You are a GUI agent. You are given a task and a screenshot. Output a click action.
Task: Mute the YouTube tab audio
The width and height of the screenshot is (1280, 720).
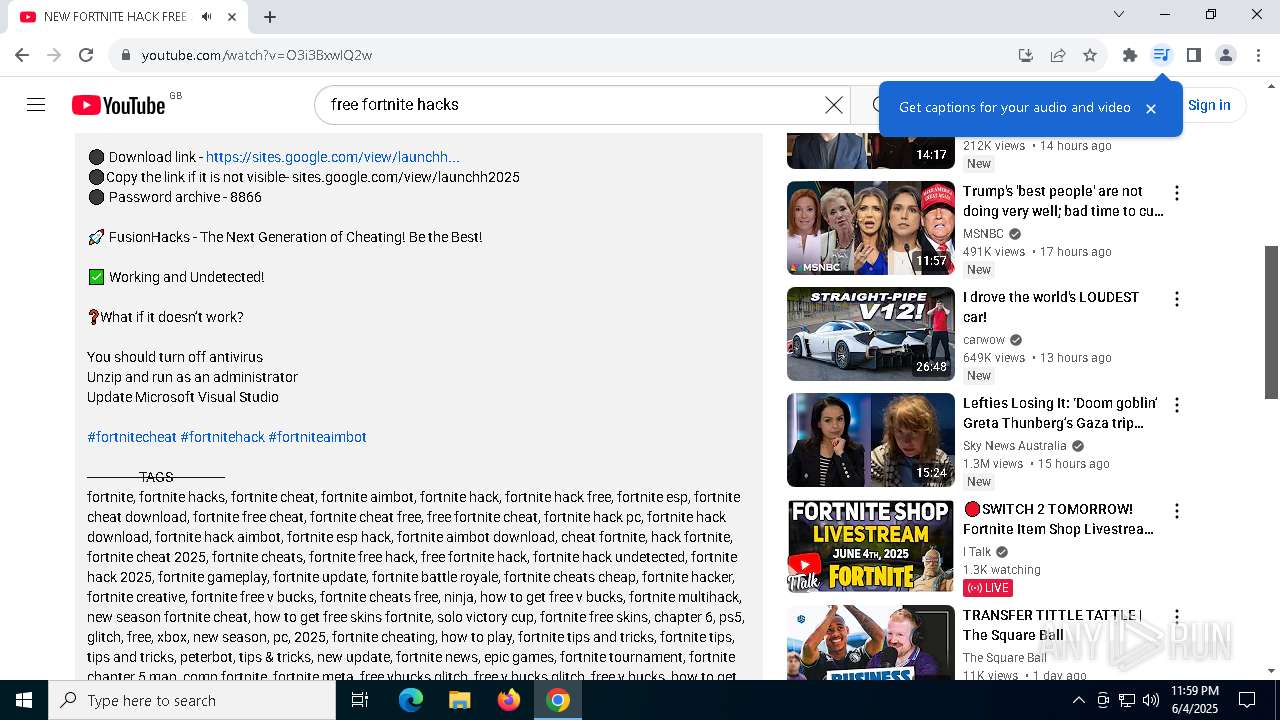tap(206, 17)
